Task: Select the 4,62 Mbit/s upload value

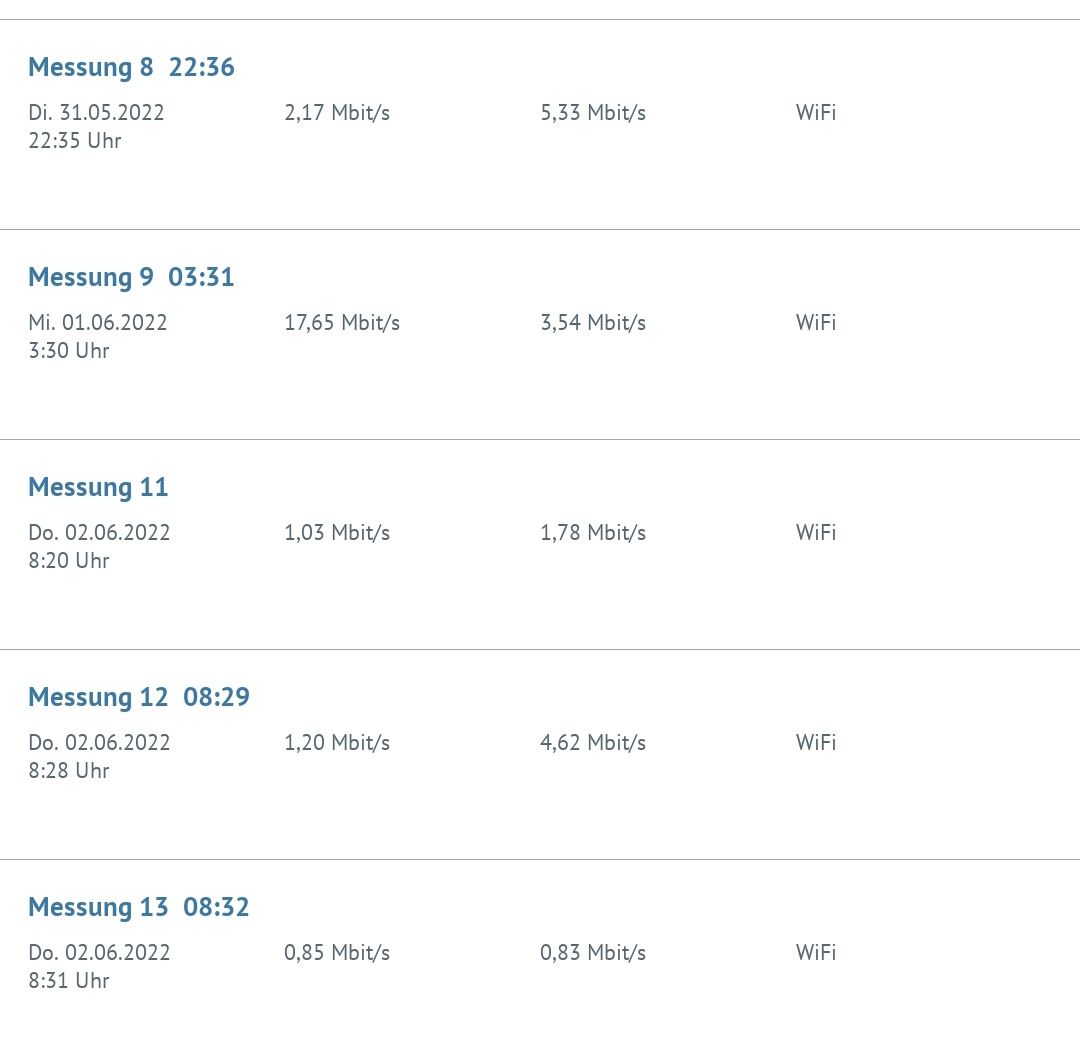Action: 593,743
